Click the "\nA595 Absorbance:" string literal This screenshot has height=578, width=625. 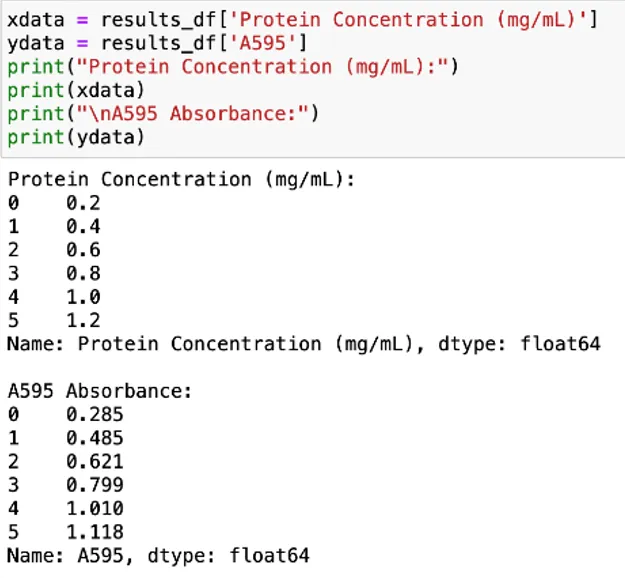(x=193, y=114)
